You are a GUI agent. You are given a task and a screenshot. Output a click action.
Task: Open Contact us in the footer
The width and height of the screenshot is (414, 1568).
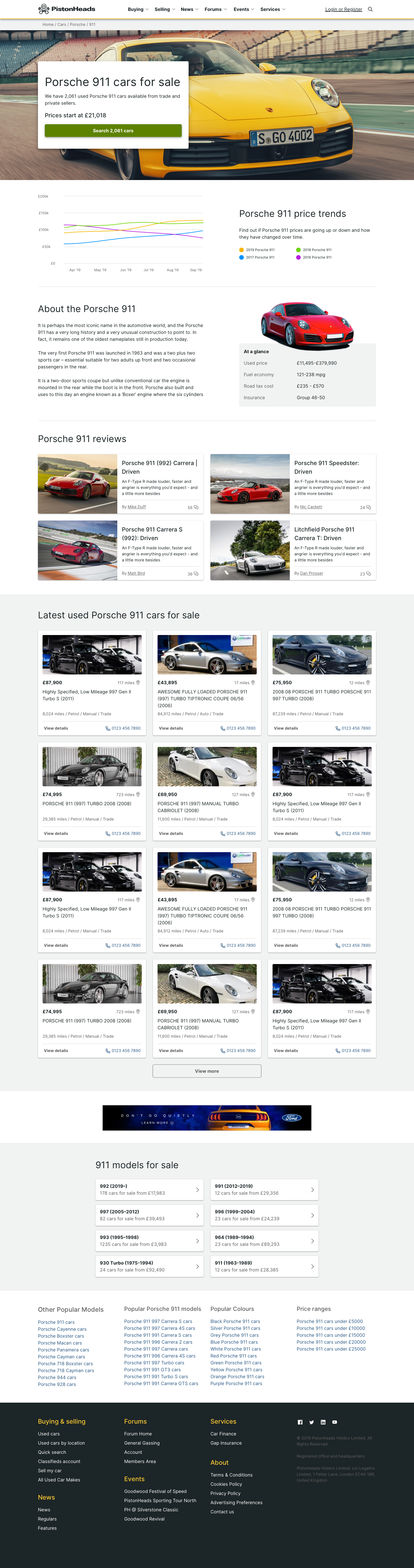pos(222,1511)
